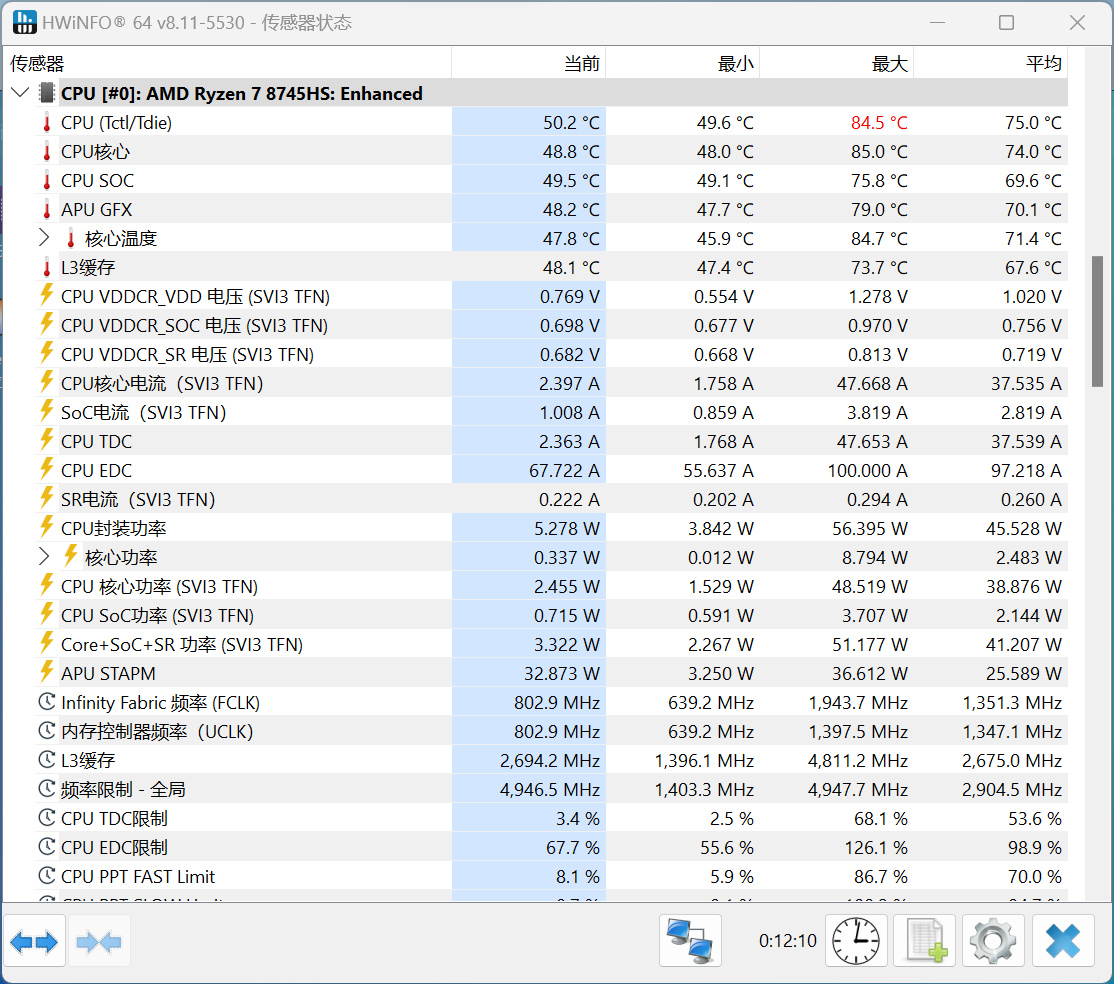The image size is (1114, 984).
Task: Open sensor settings gear icon
Action: [x=993, y=941]
